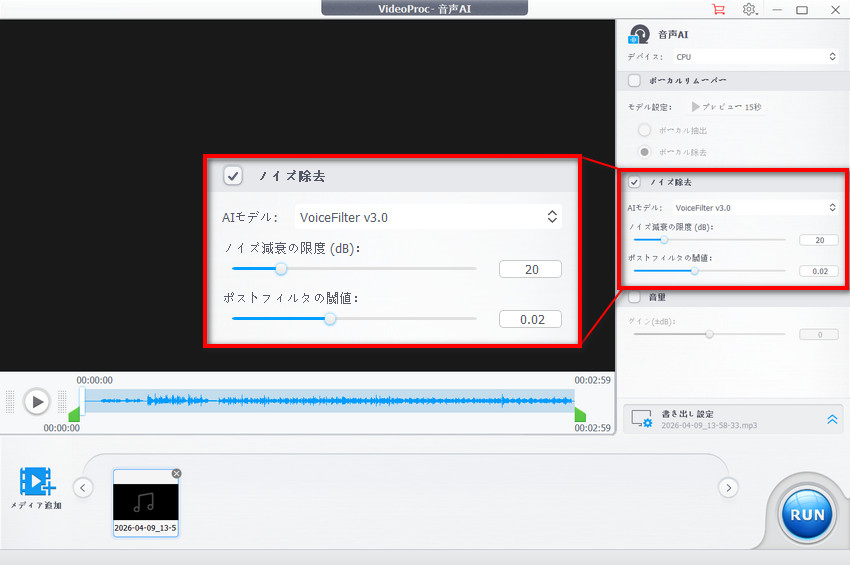This screenshot has width=850, height=565.
Task: Open the デバイス CPU dropdown
Action: point(756,56)
